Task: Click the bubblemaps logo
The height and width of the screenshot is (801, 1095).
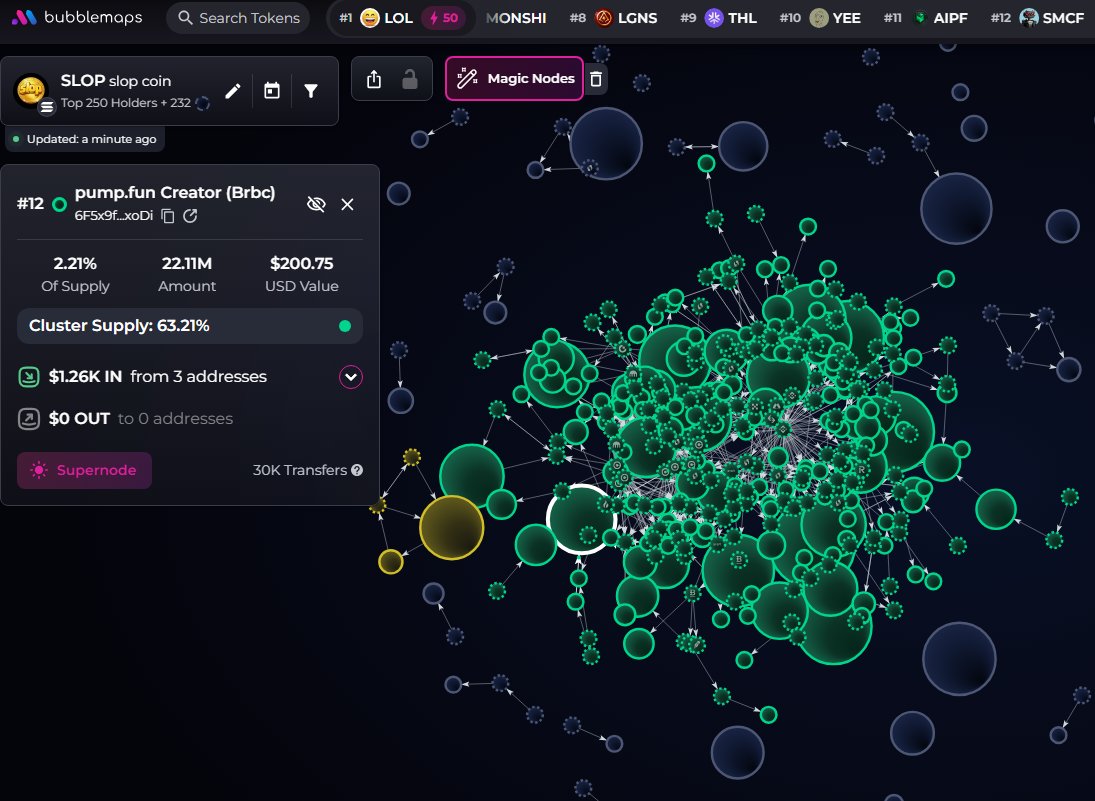Action: pyautogui.click(x=77, y=17)
